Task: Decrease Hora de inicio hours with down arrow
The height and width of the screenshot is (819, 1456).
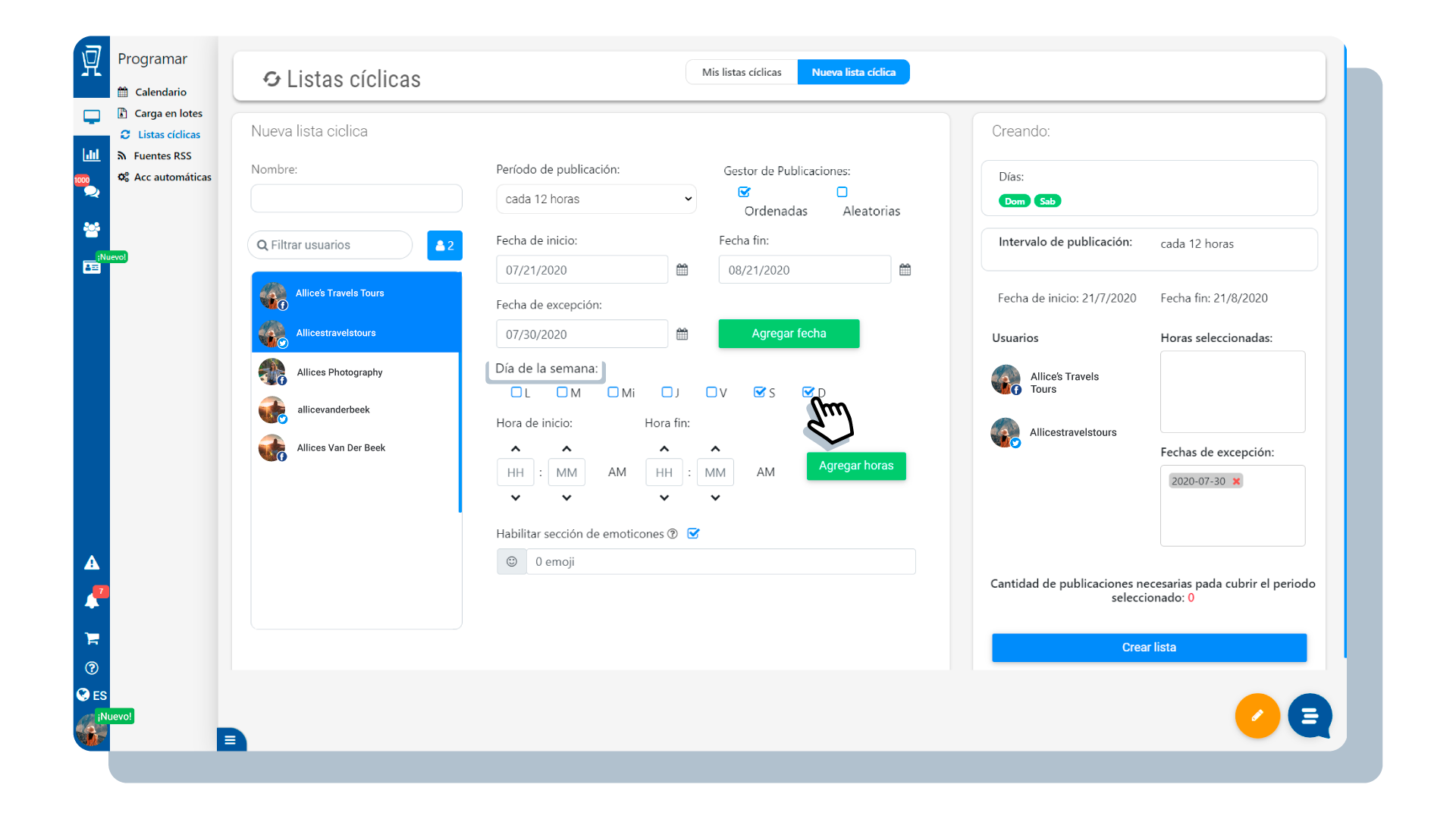Action: pyautogui.click(x=516, y=497)
